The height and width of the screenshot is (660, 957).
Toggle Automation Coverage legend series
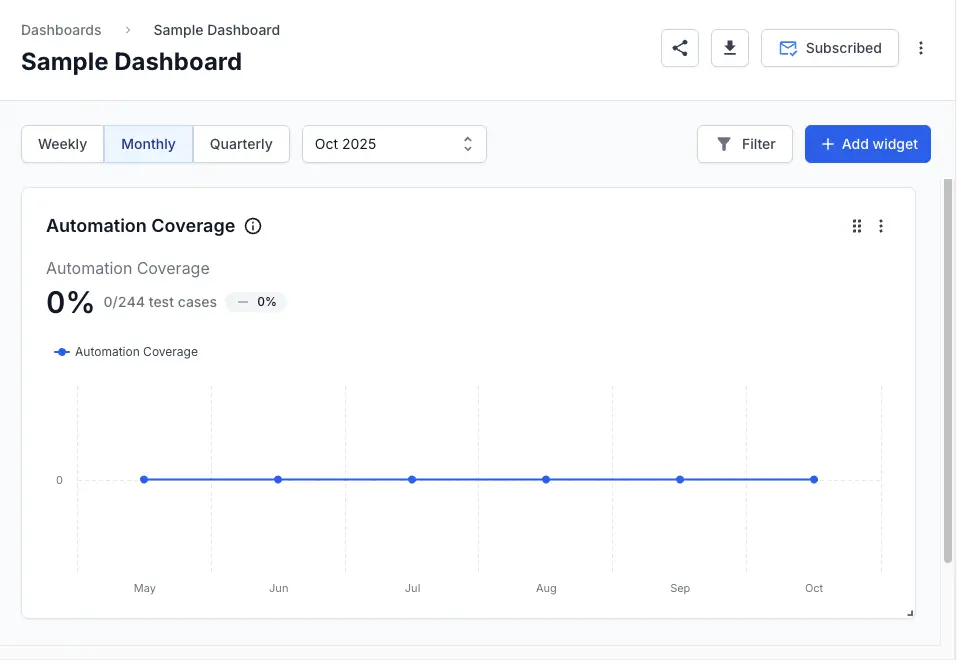click(x=126, y=352)
